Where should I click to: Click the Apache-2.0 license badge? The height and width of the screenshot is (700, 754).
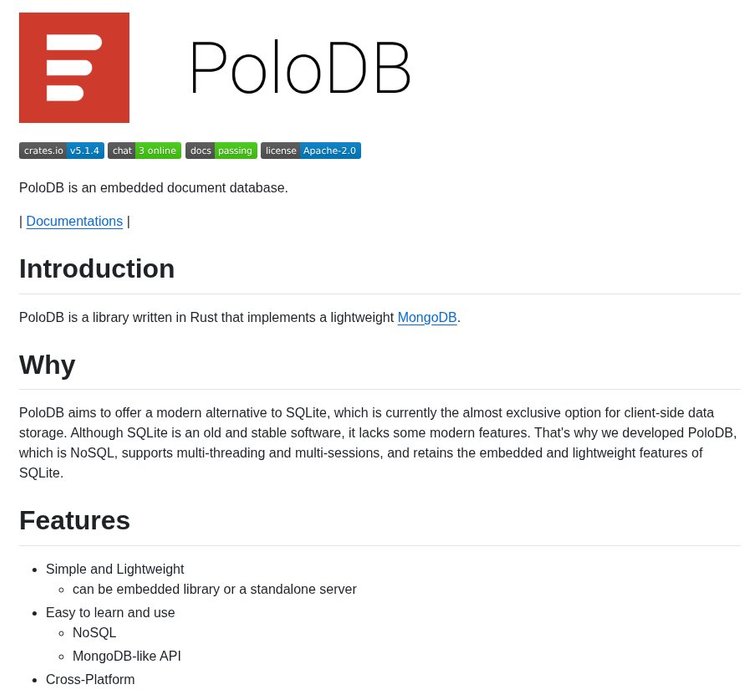tap(310, 151)
